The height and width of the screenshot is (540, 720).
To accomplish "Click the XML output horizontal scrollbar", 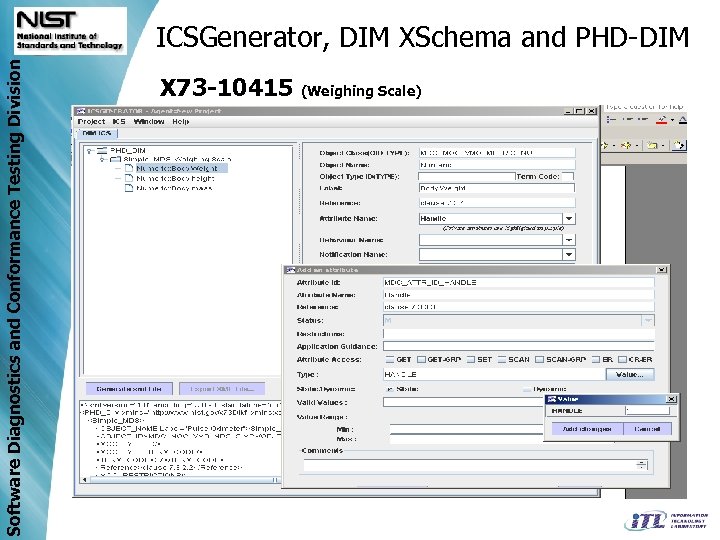I will click(x=180, y=480).
